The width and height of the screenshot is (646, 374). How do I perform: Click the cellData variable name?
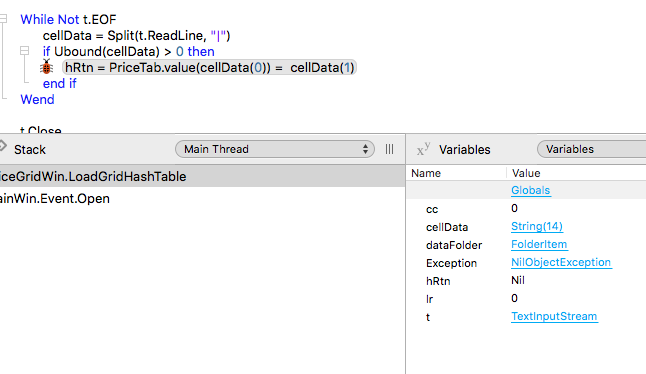point(447,227)
